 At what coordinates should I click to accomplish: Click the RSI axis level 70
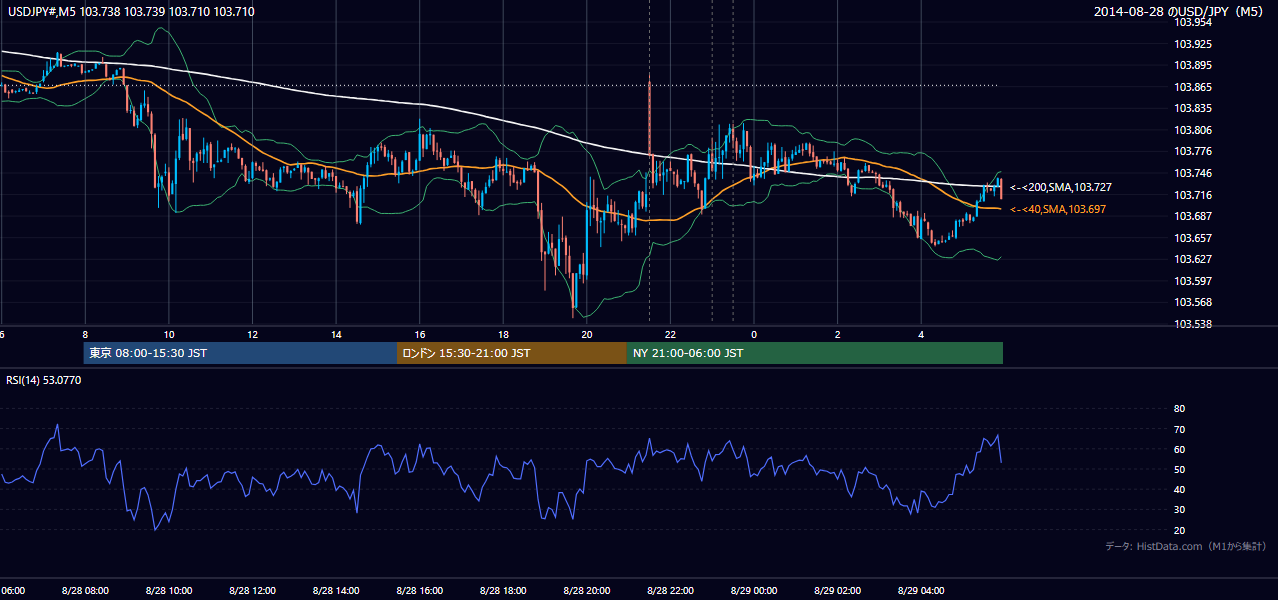point(1179,429)
